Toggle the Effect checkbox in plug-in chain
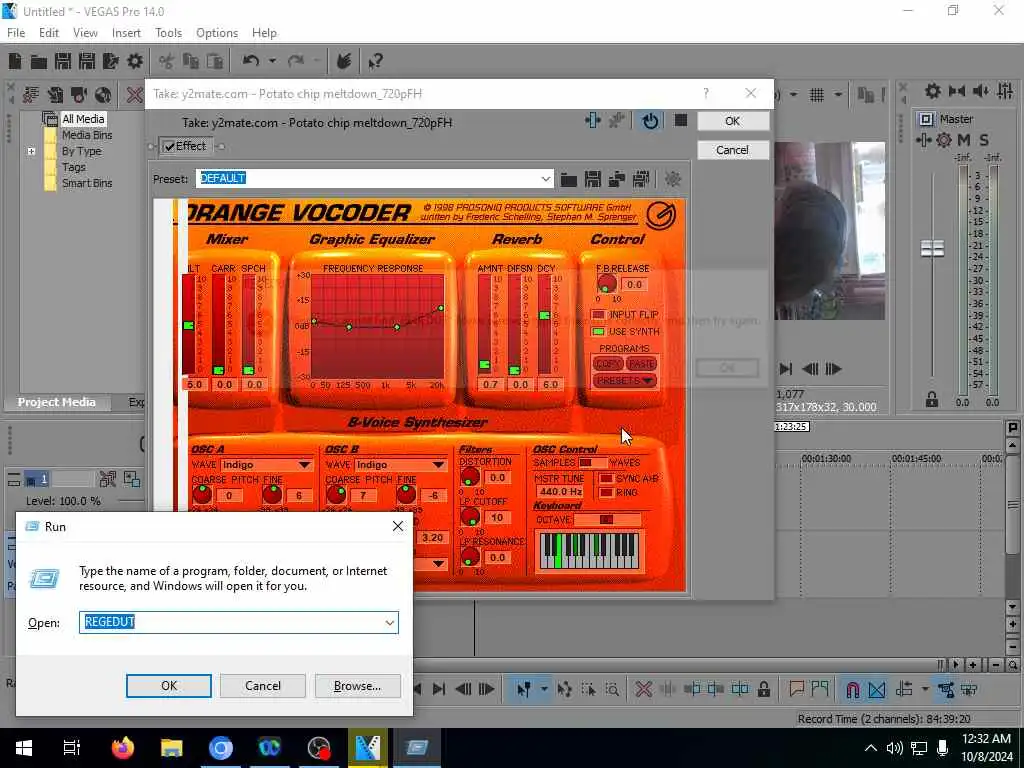The width and height of the screenshot is (1024, 768). (x=170, y=146)
